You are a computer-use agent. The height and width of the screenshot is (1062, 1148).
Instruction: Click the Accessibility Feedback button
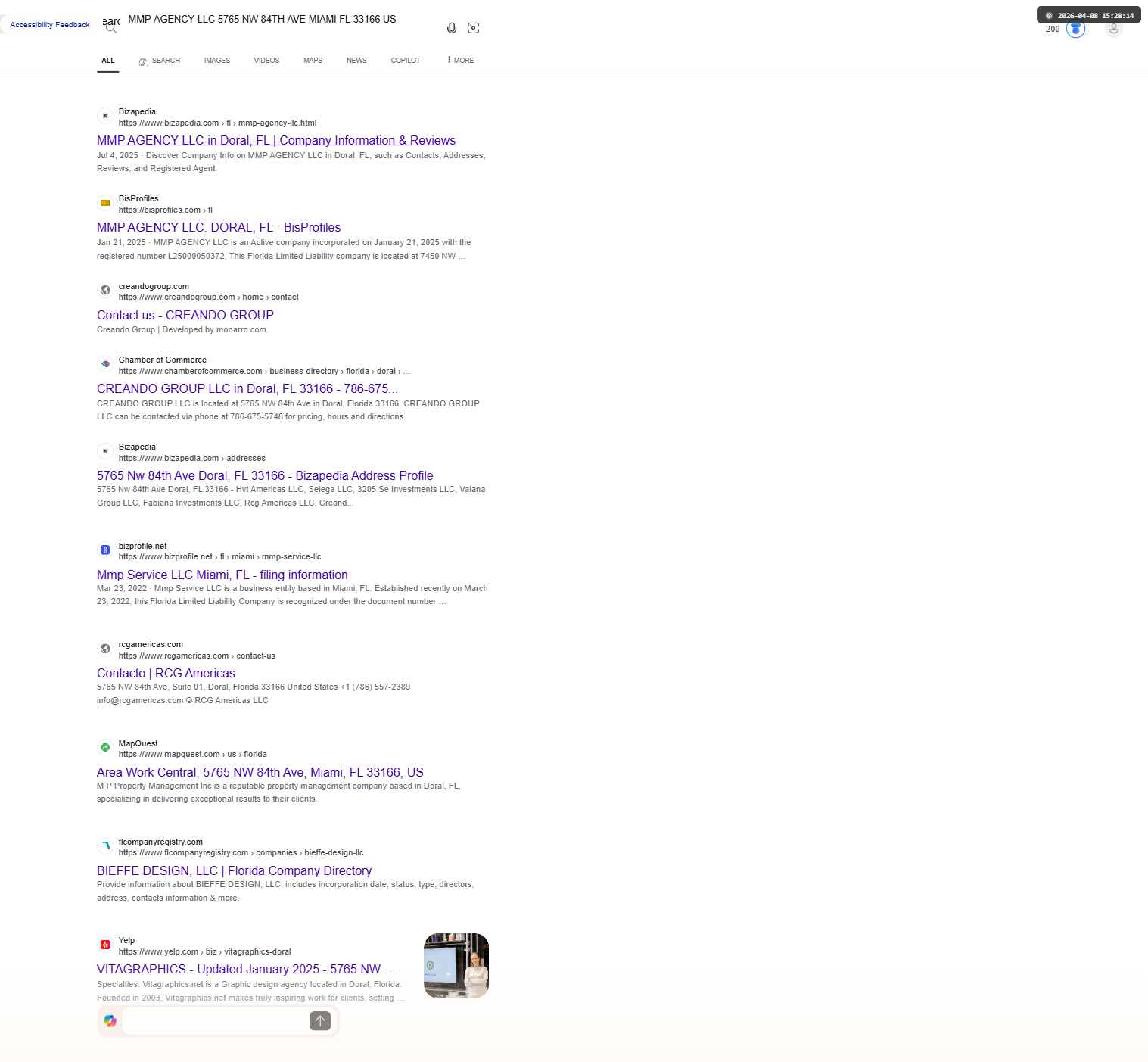pyautogui.click(x=50, y=25)
